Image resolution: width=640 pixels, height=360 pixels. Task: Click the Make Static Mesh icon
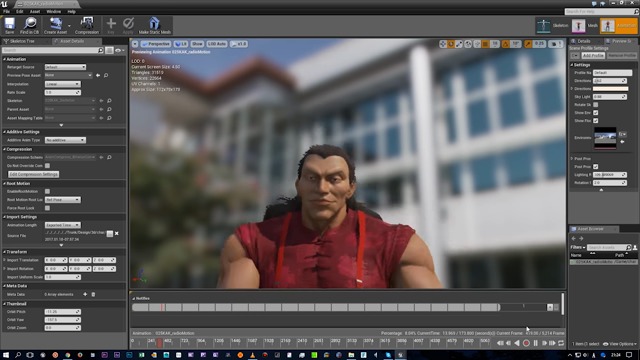154,25
